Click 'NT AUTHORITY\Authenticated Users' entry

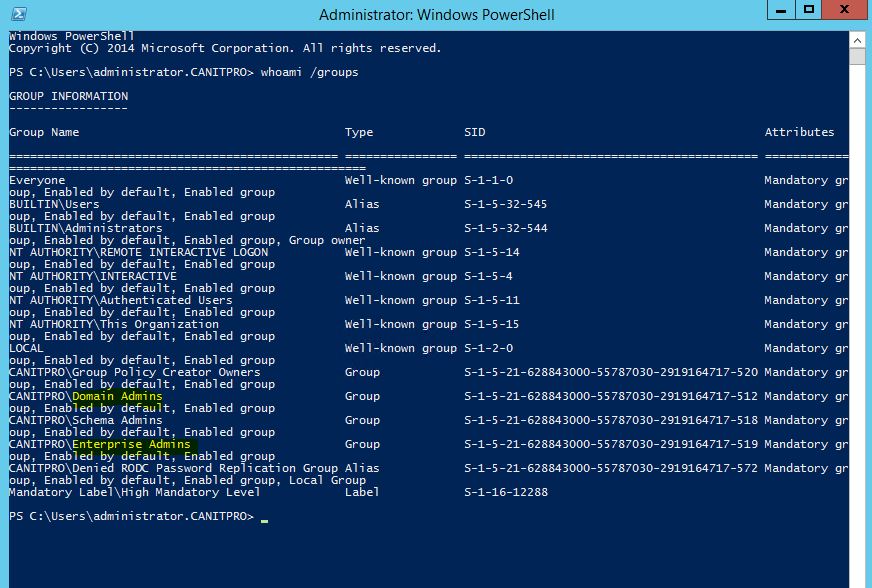click(121, 300)
